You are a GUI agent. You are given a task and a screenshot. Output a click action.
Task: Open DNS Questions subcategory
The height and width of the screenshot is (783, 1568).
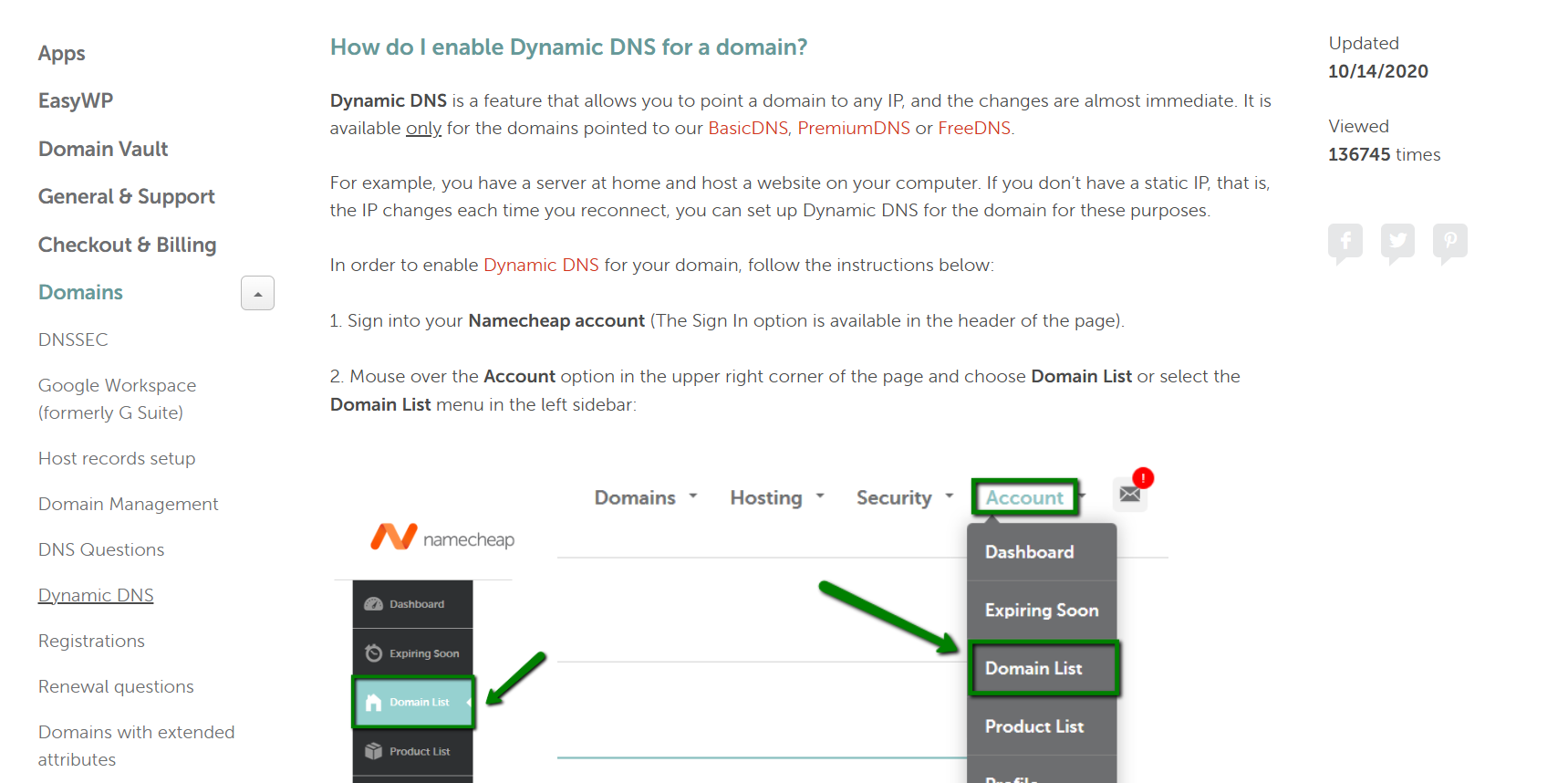click(x=101, y=549)
